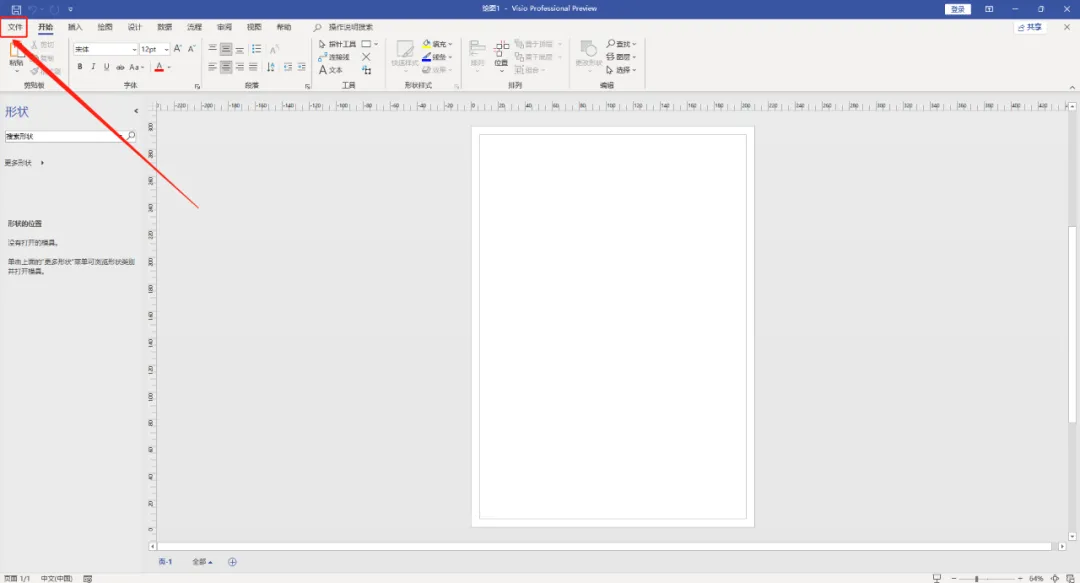Expand 更多形状 more shapes menu

[x=24, y=163]
